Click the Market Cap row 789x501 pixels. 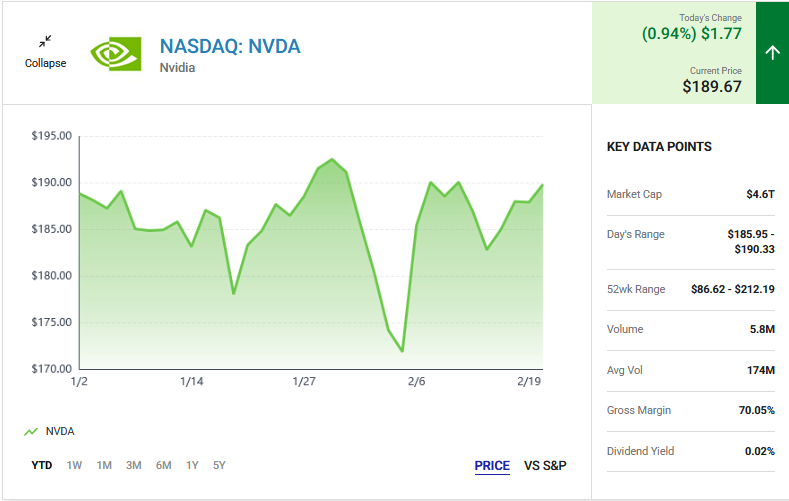click(x=690, y=194)
